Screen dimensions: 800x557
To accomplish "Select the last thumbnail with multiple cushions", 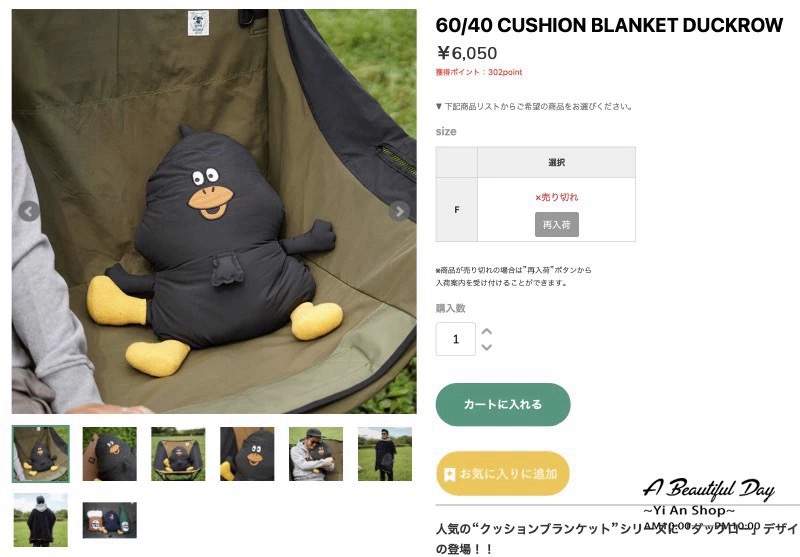I will click(x=110, y=520).
